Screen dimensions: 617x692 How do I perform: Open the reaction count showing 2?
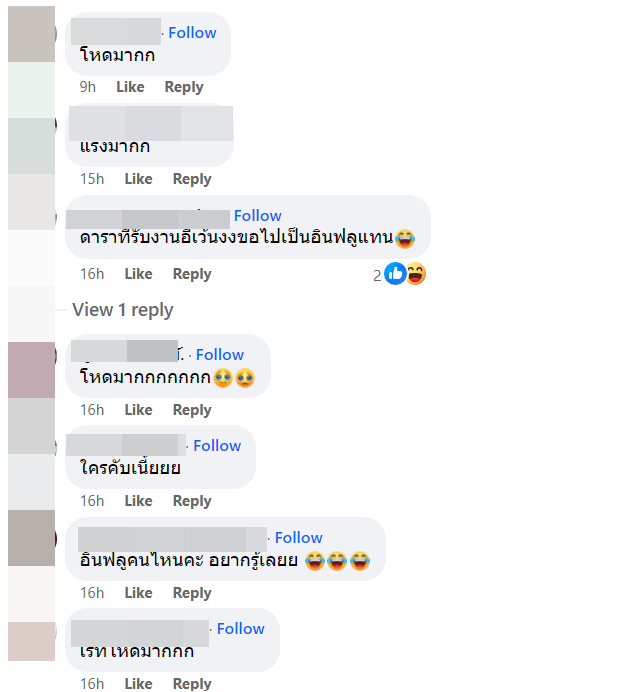point(377,276)
